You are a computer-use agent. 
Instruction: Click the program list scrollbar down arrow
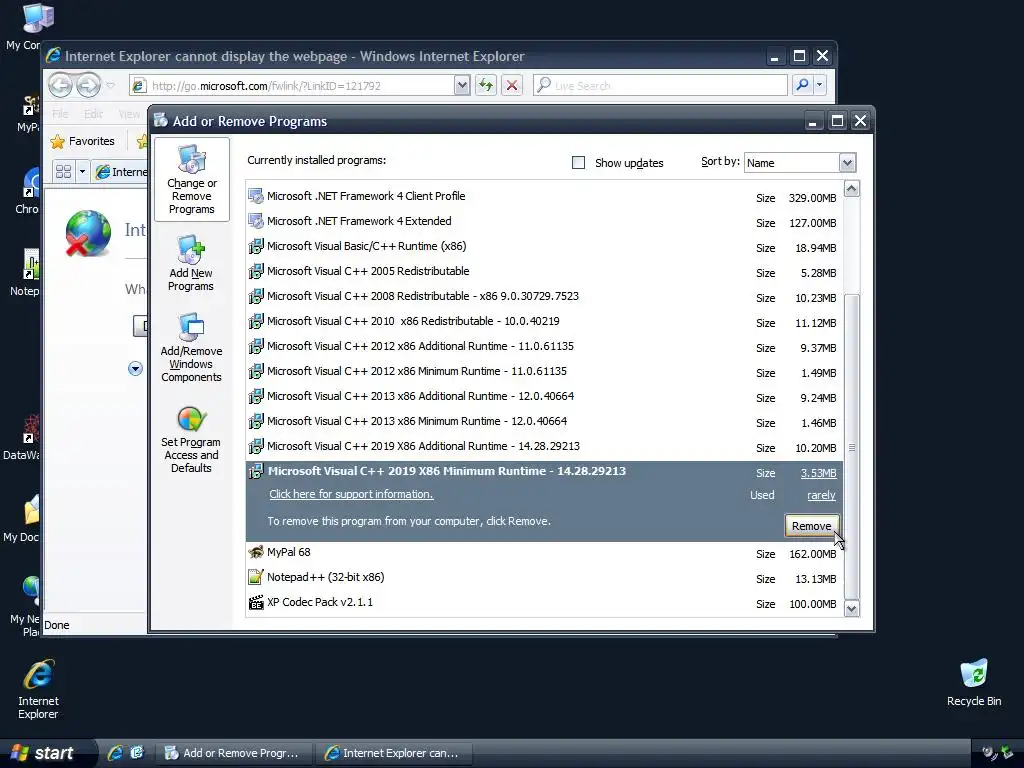pos(852,609)
